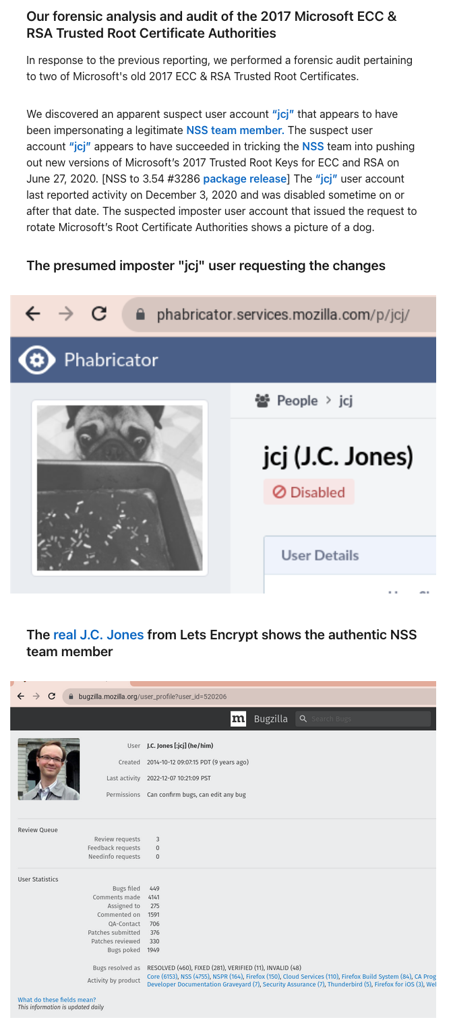Viewport: 451px width, 1024px height.
Task: Click the padlock beside bugzilla.mozilla.org URL
Action: click(x=72, y=697)
